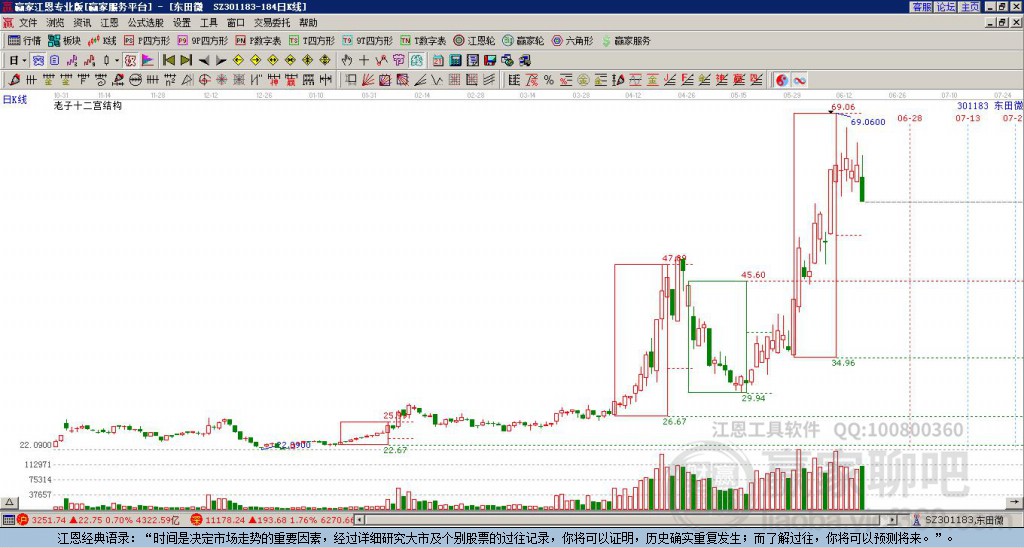Toggle the red yin-yang icon
The image size is (1024, 548).
point(782,80)
